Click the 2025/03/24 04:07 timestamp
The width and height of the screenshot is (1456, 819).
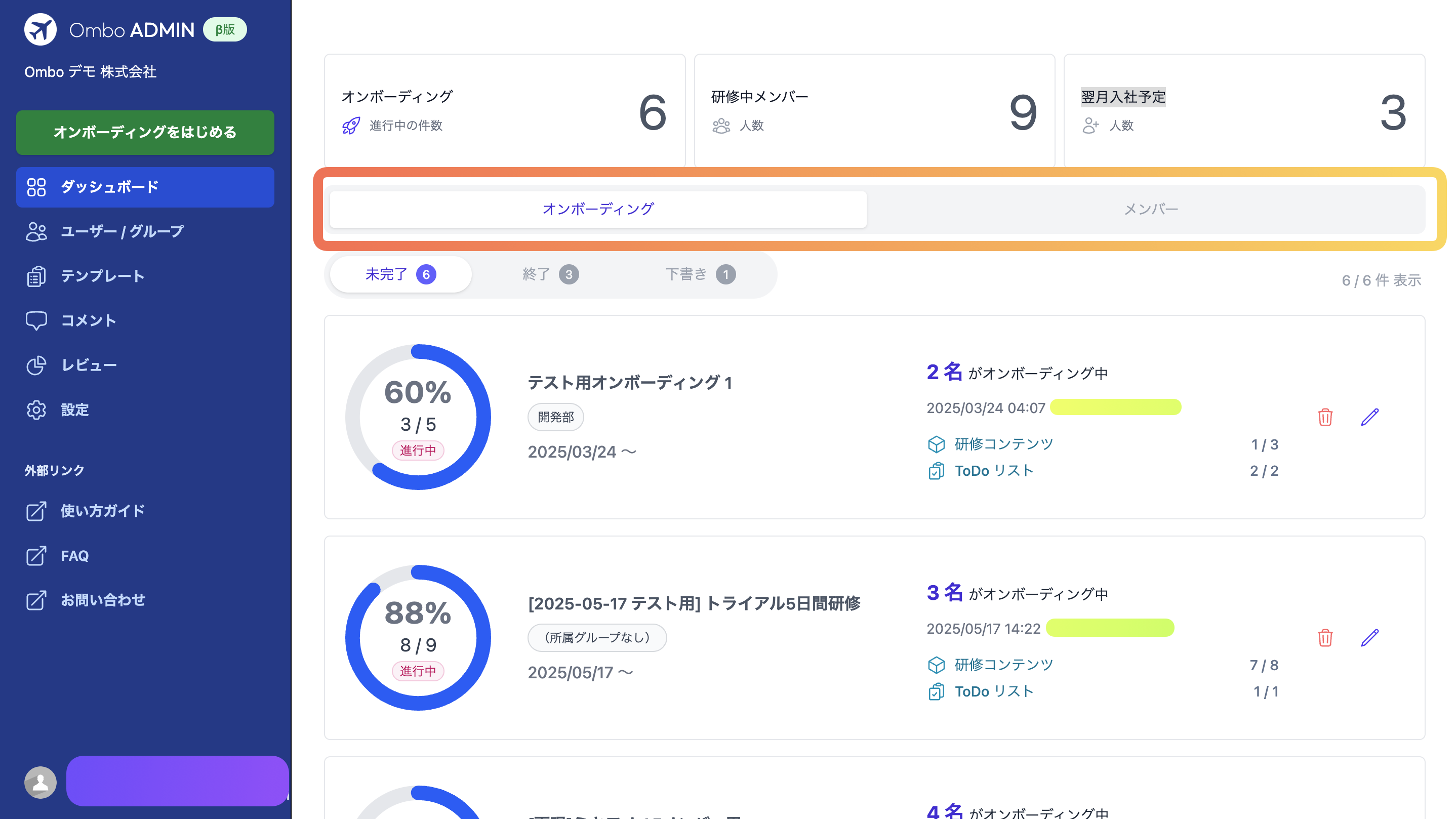[x=986, y=408]
